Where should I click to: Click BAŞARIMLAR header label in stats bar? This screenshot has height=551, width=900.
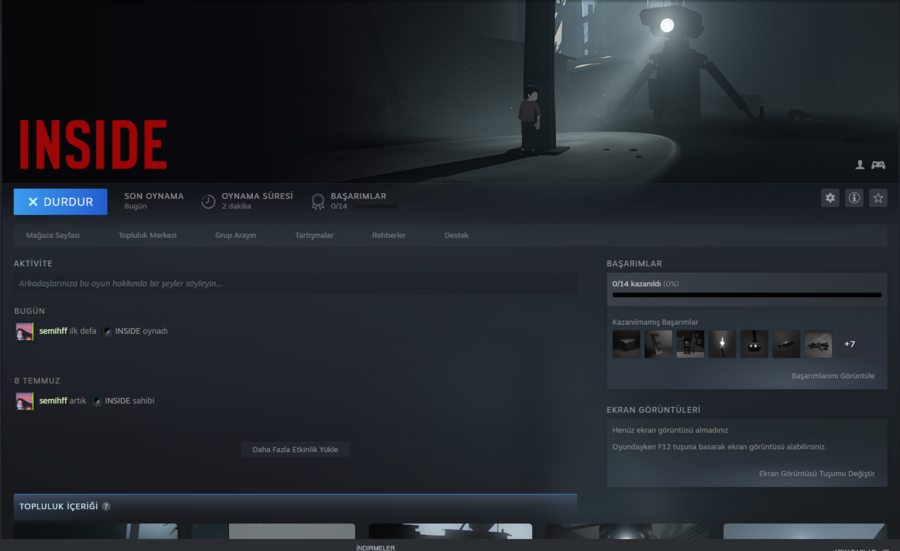point(358,196)
